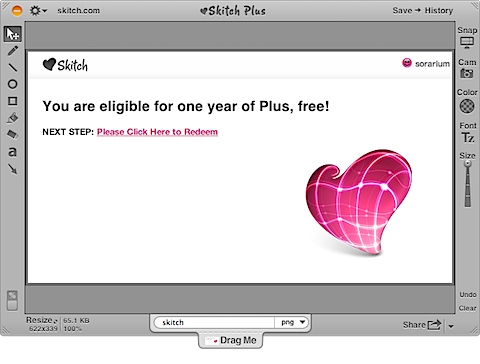Open the gear settings menu

38,11
